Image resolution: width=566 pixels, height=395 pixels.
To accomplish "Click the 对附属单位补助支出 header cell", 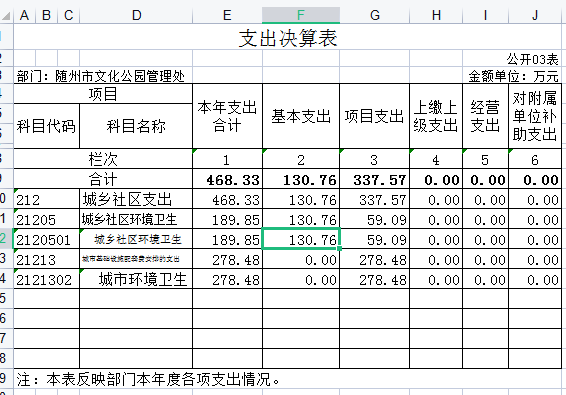I will tap(535, 116).
